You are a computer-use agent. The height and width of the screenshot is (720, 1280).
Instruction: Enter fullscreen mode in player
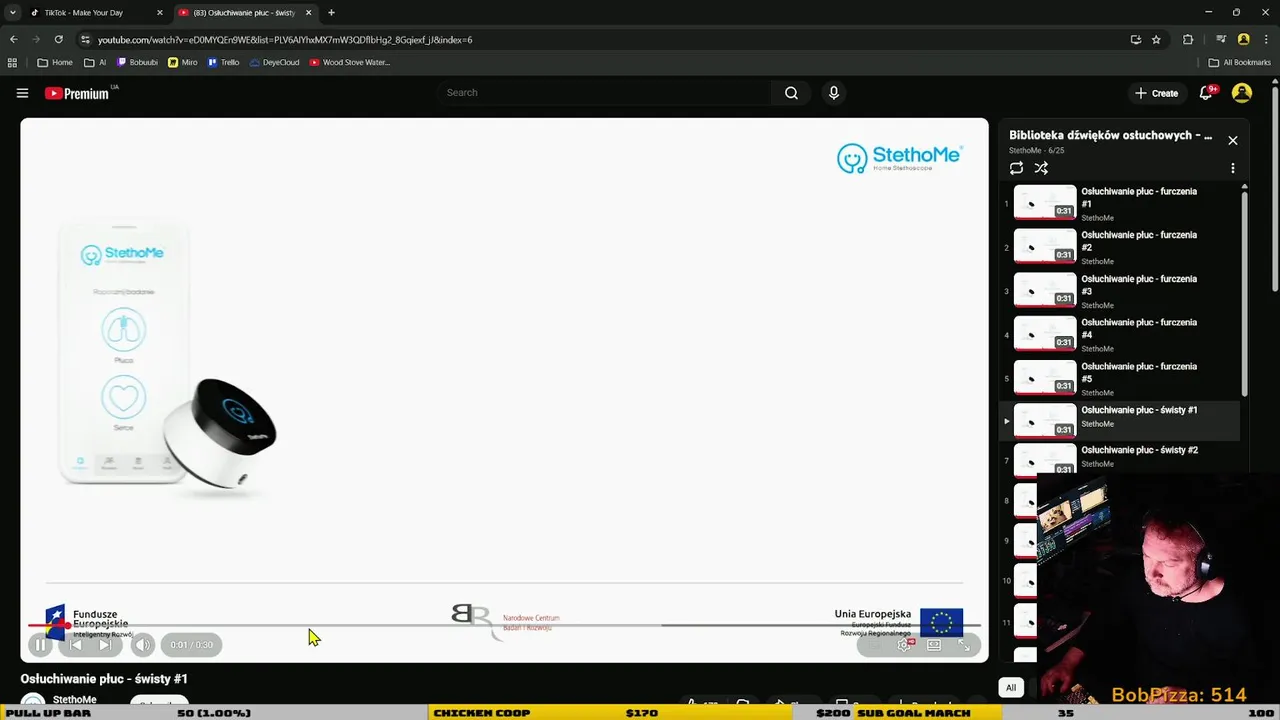[965, 645]
